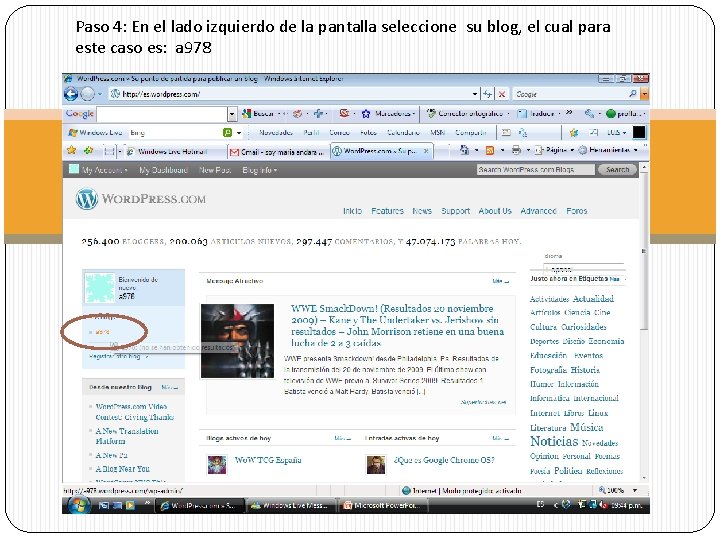Open the A Blog Near You link
Screen dimensions: 720x540
[122, 469]
